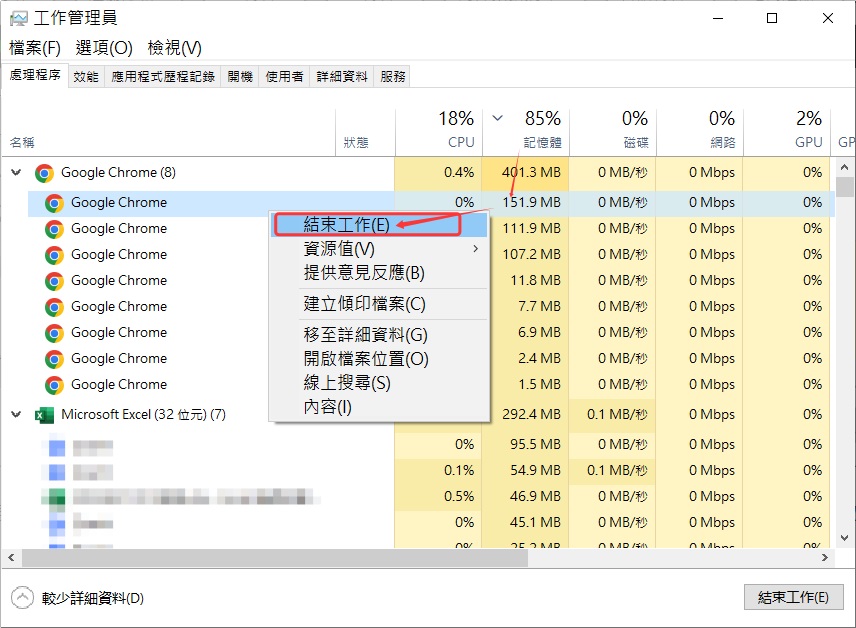The image size is (856, 628).
Task: Collapse the Microsoft Excel (32 位元) group
Action: [16, 414]
